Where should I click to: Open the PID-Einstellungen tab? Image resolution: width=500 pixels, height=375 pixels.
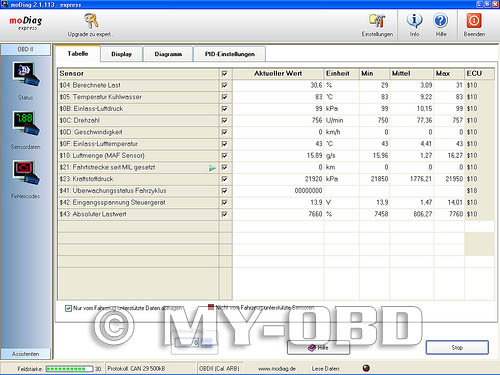(230, 54)
